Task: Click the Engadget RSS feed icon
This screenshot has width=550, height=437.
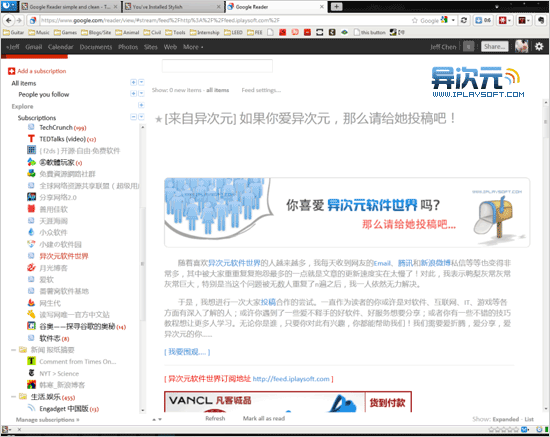Action: (x=31, y=408)
